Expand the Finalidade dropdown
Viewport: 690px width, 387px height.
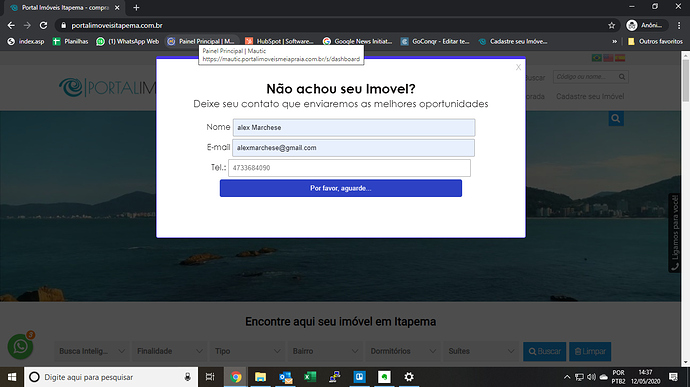(x=169, y=351)
